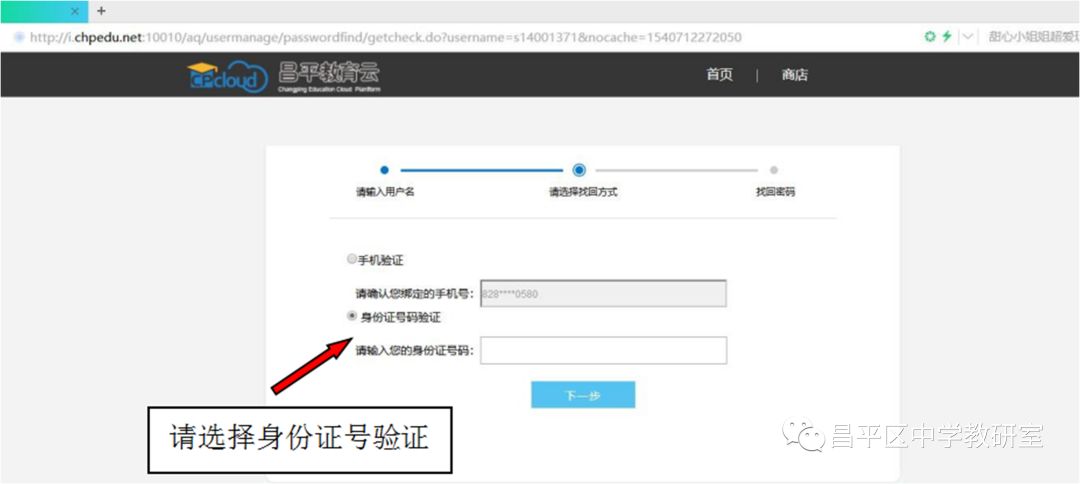Click the chpedu.net URL in the address bar
Viewport: 1080px width, 484px height.
click(386, 37)
